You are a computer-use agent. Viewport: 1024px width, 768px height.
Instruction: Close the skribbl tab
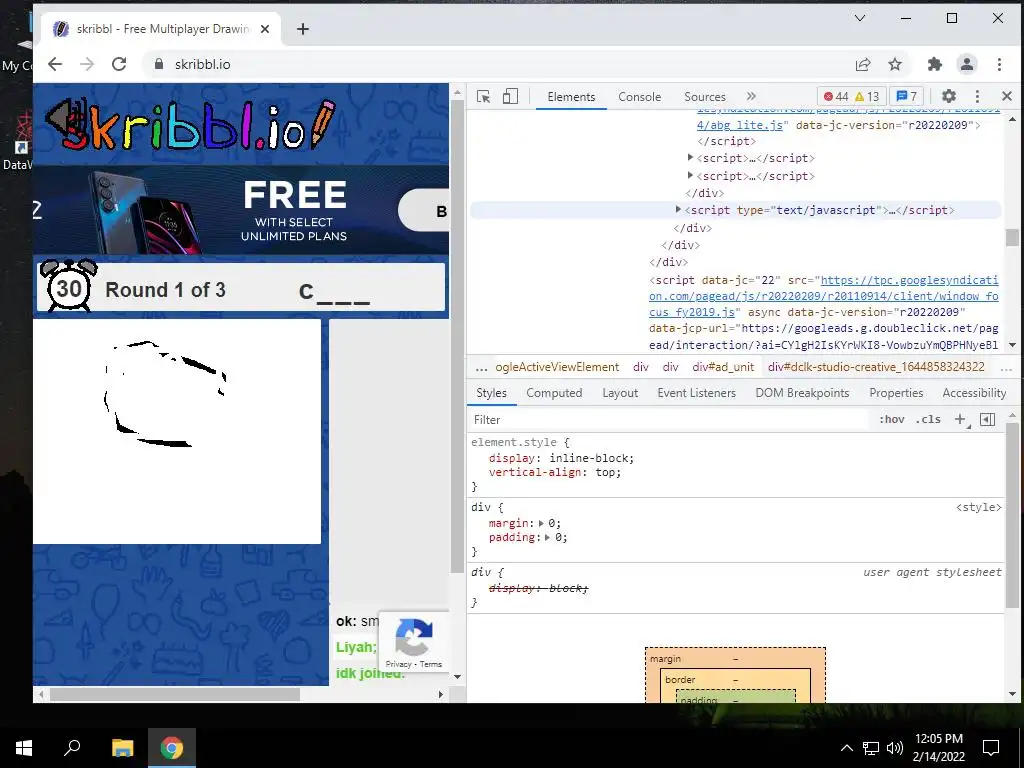click(264, 29)
